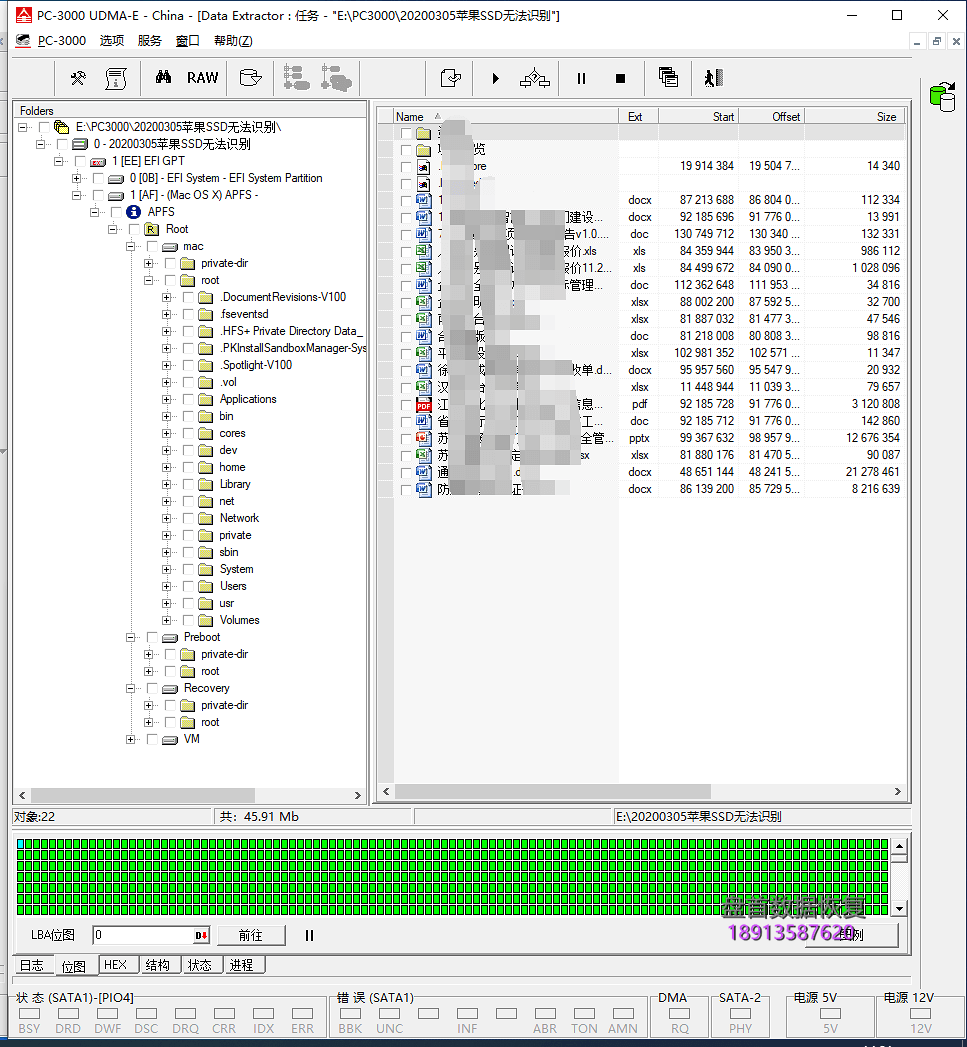Tick the checkbox for Users folder

(x=188, y=586)
